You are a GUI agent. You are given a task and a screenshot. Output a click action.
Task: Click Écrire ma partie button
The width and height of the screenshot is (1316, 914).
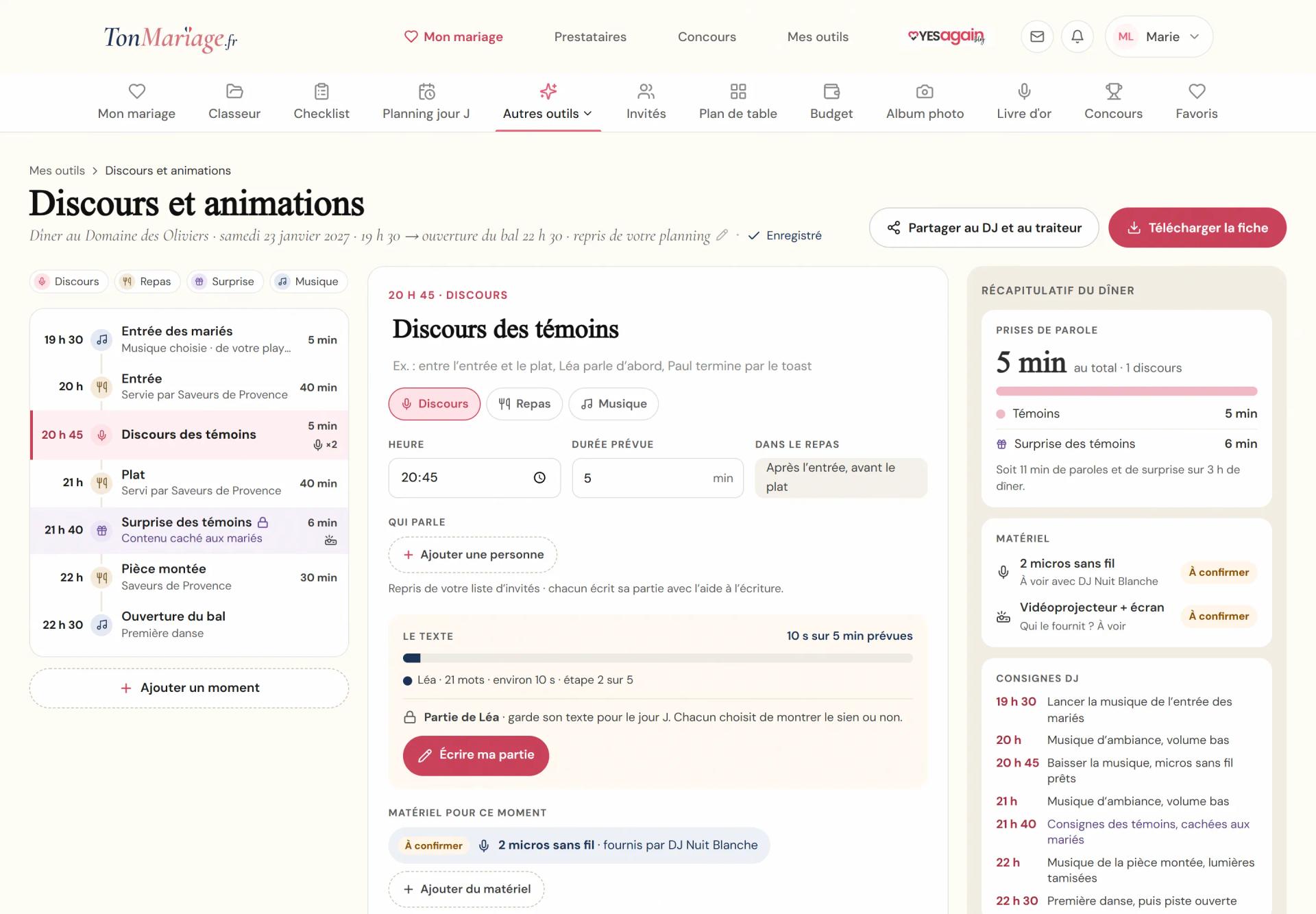476,756
